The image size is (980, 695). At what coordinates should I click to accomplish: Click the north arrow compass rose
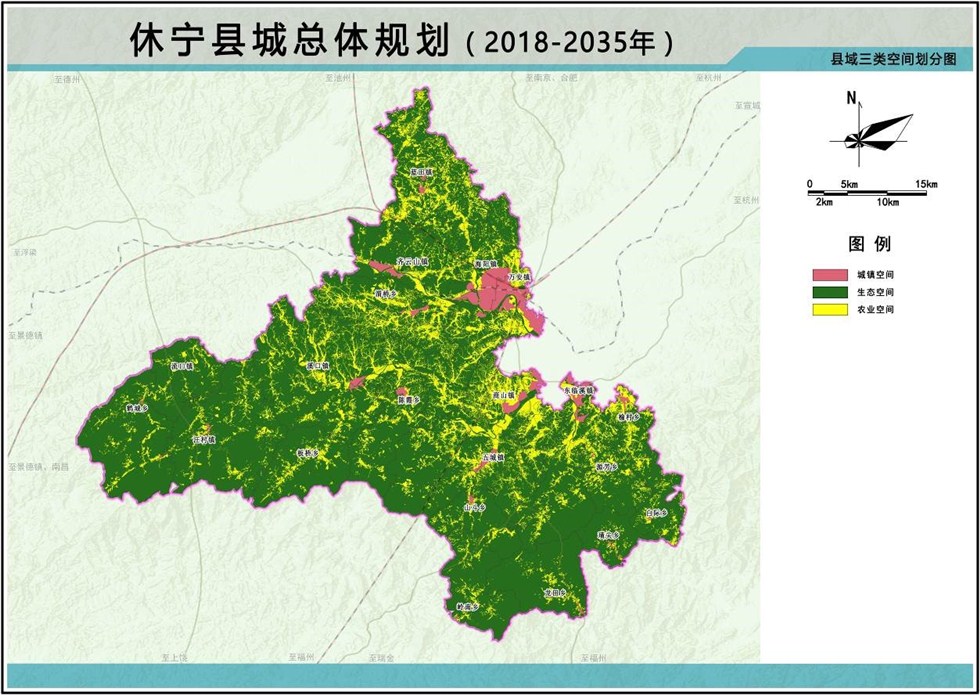pos(871,130)
